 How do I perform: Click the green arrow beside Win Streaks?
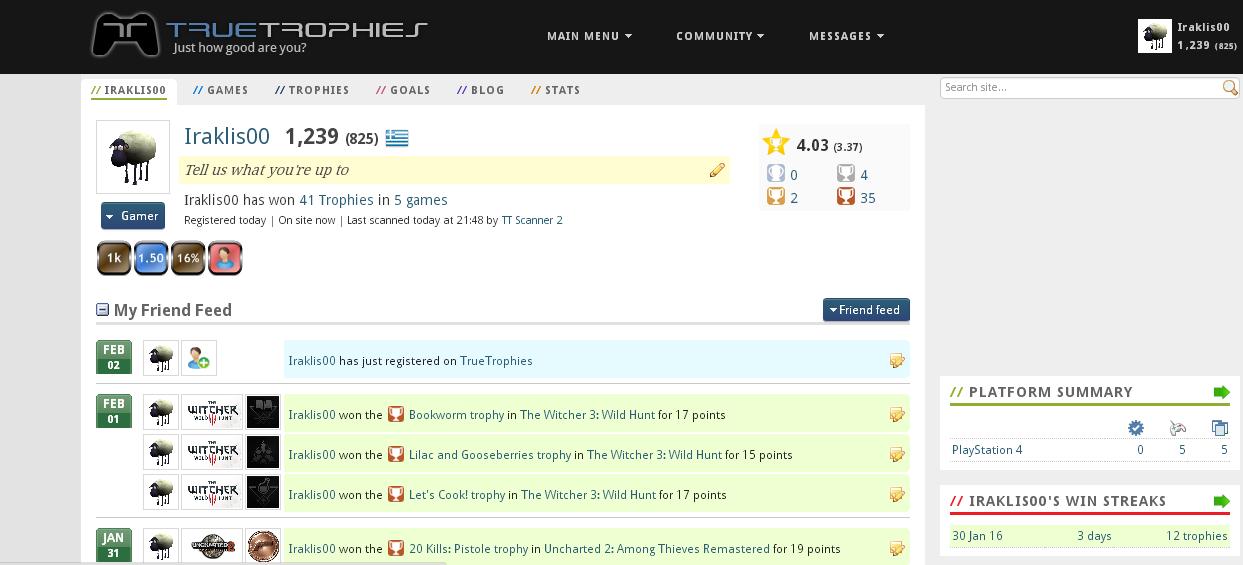point(1221,501)
